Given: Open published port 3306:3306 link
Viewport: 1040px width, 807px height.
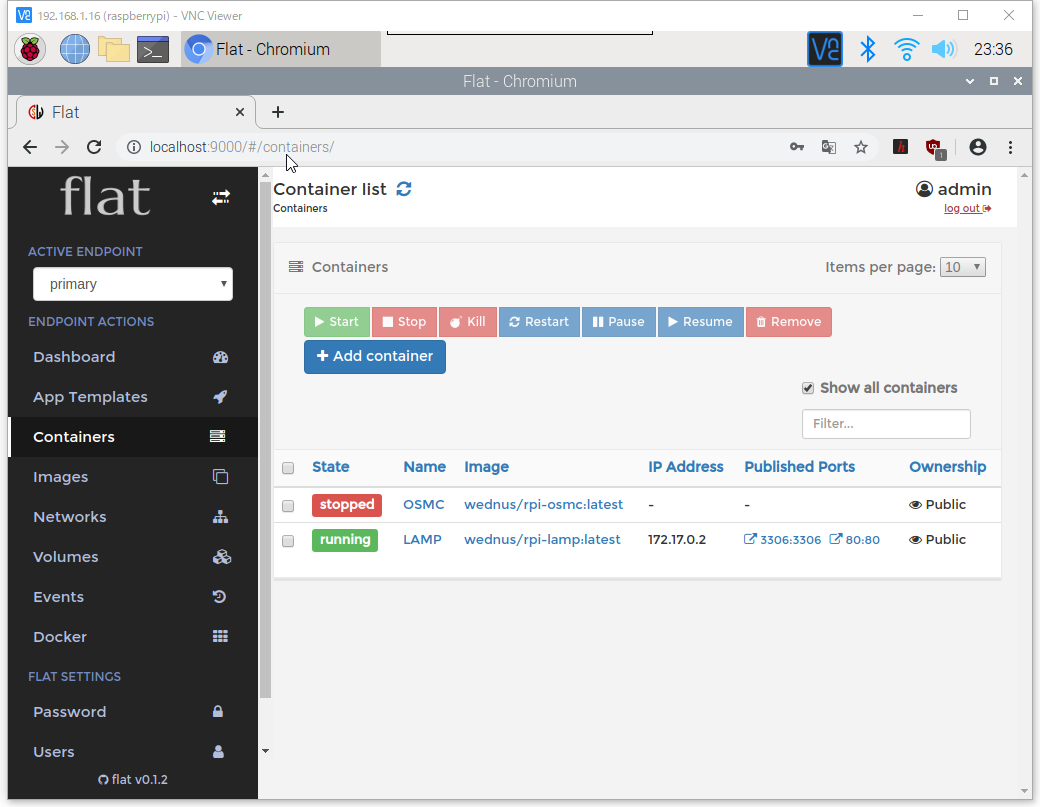Looking at the screenshot, I should [x=783, y=540].
